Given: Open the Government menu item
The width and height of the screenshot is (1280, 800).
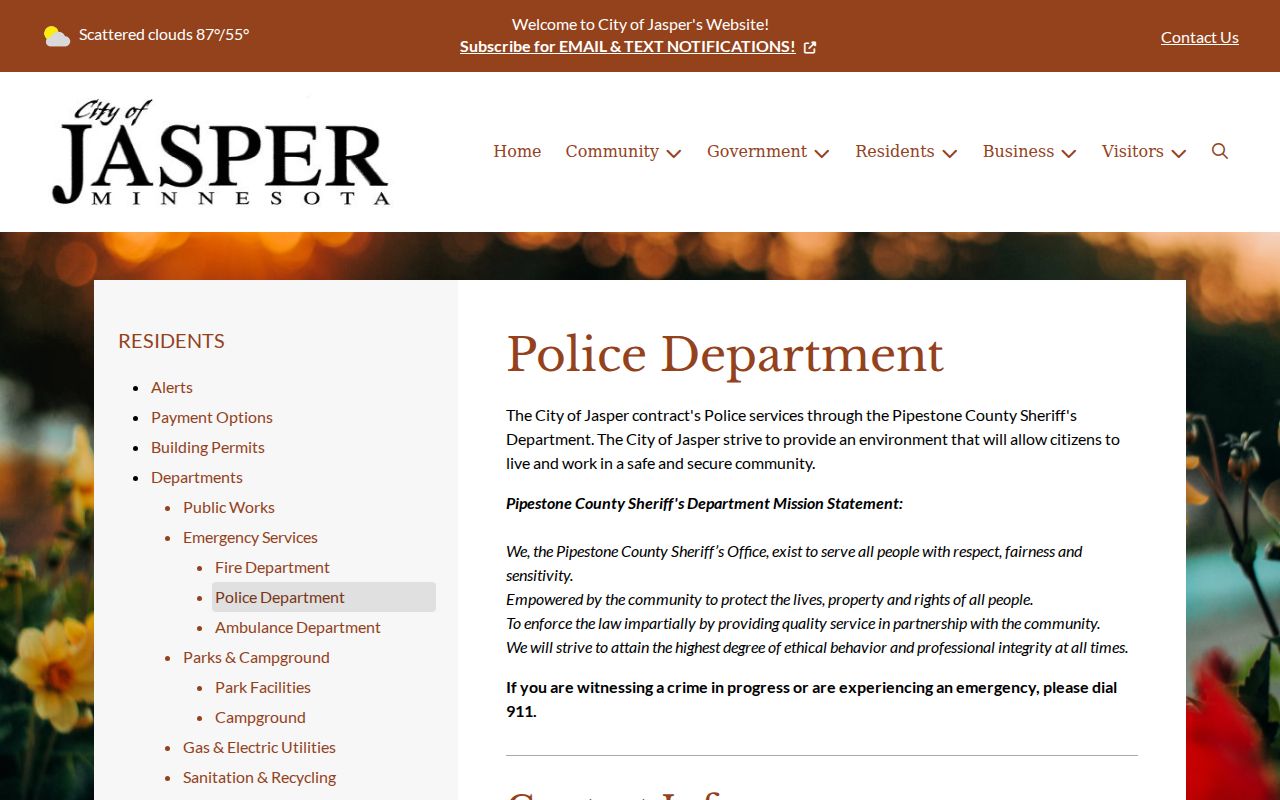Looking at the screenshot, I should tap(757, 151).
